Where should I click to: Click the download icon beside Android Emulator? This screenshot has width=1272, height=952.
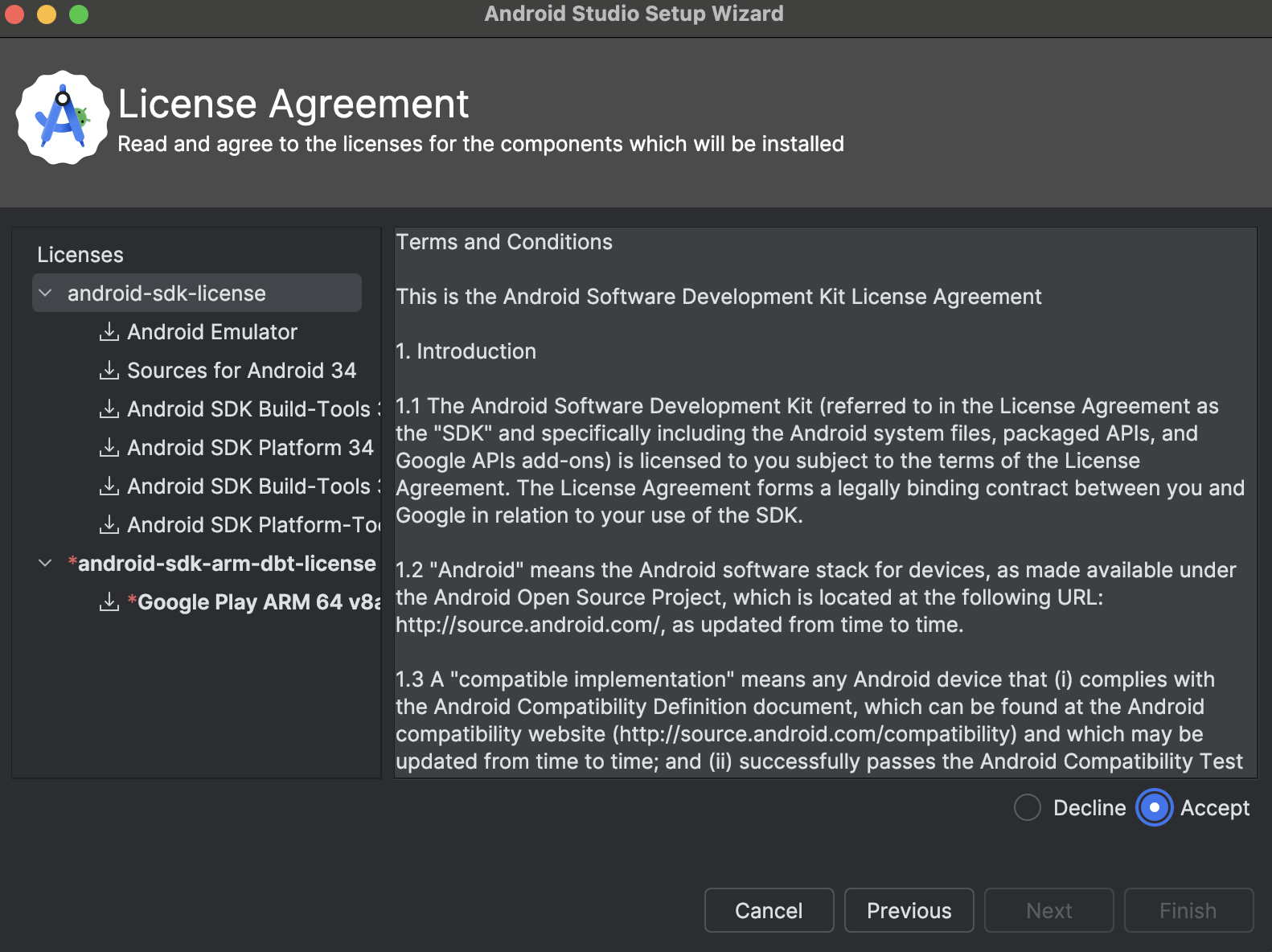click(x=109, y=332)
